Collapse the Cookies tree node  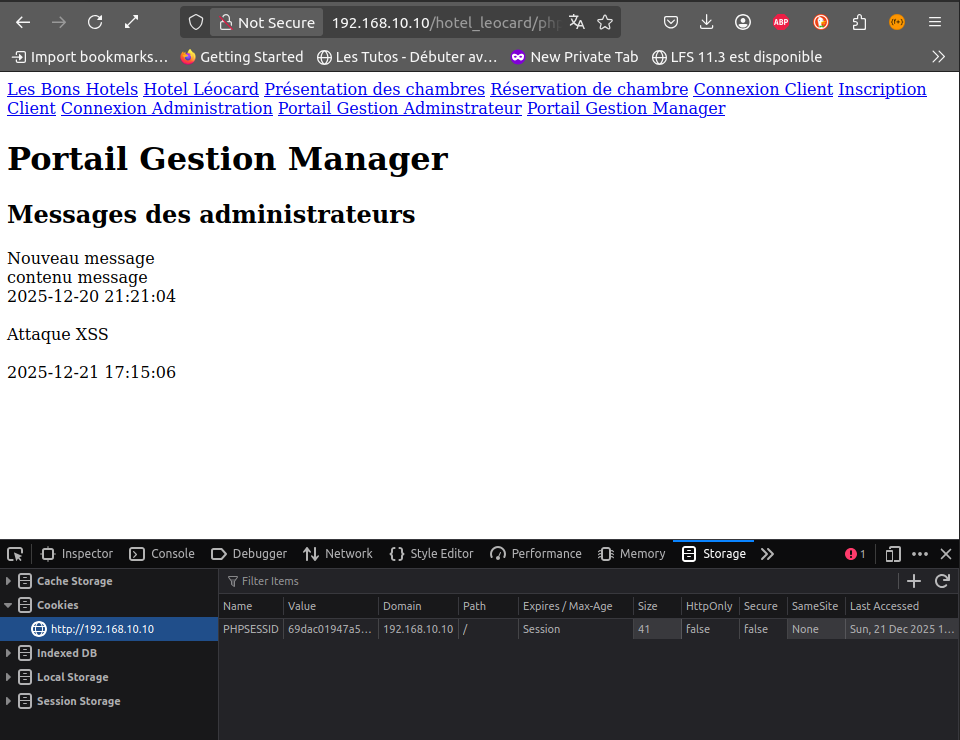click(x=10, y=605)
